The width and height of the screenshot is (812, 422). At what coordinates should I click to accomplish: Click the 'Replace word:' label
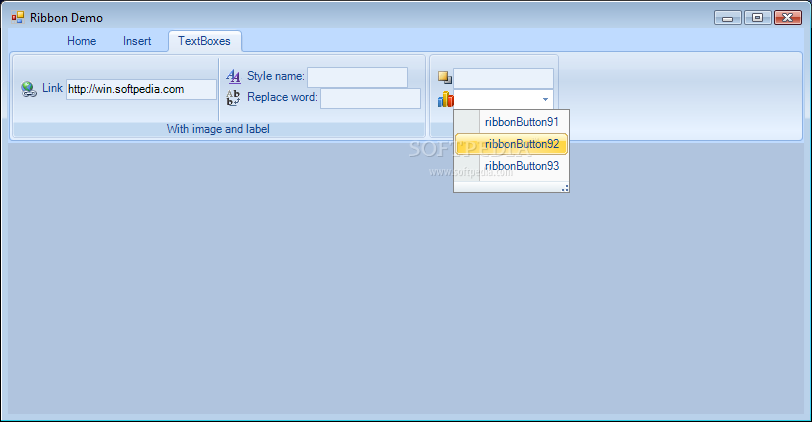pos(282,97)
